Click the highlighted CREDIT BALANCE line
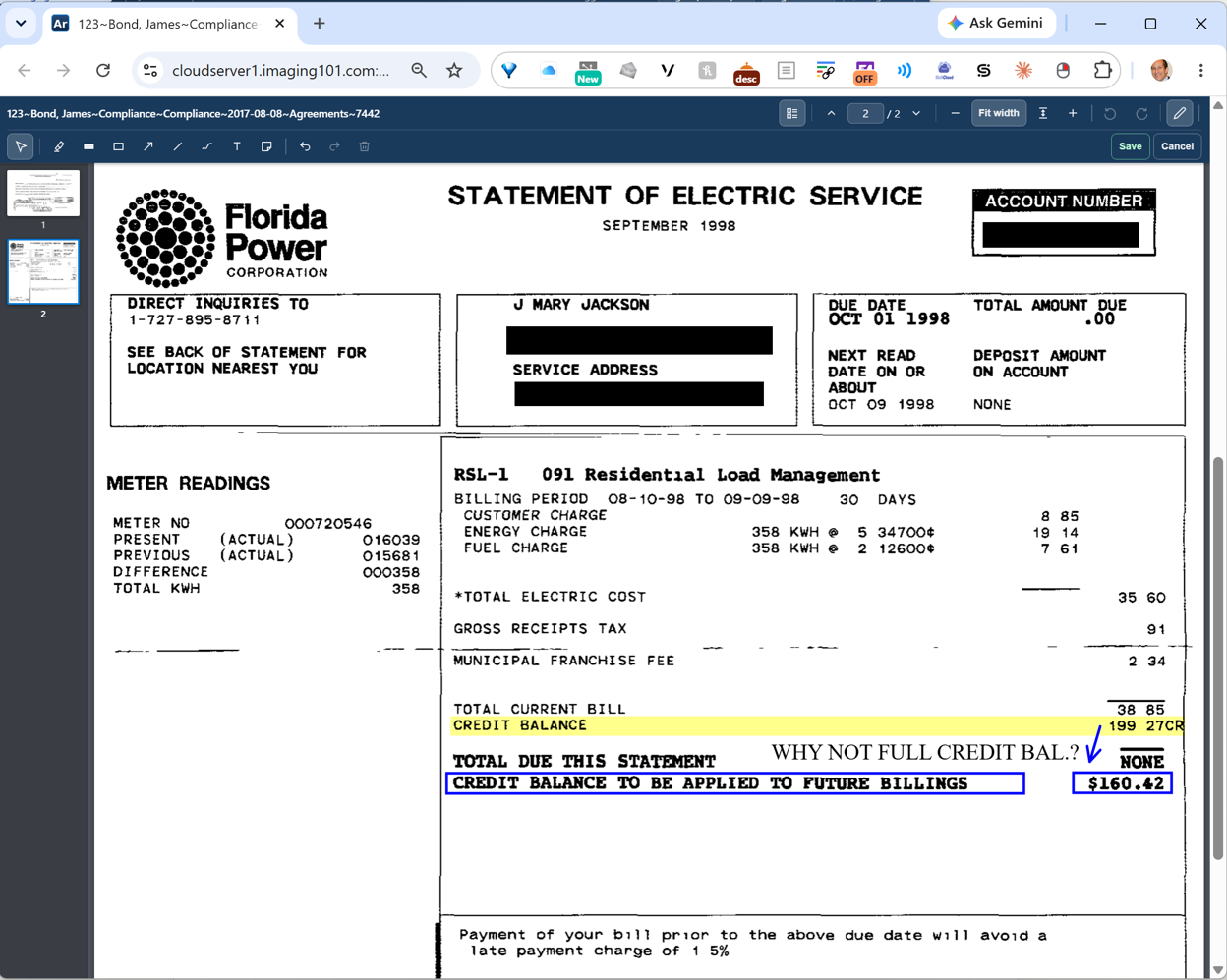Screen dimensions: 1227x980 (x=817, y=725)
